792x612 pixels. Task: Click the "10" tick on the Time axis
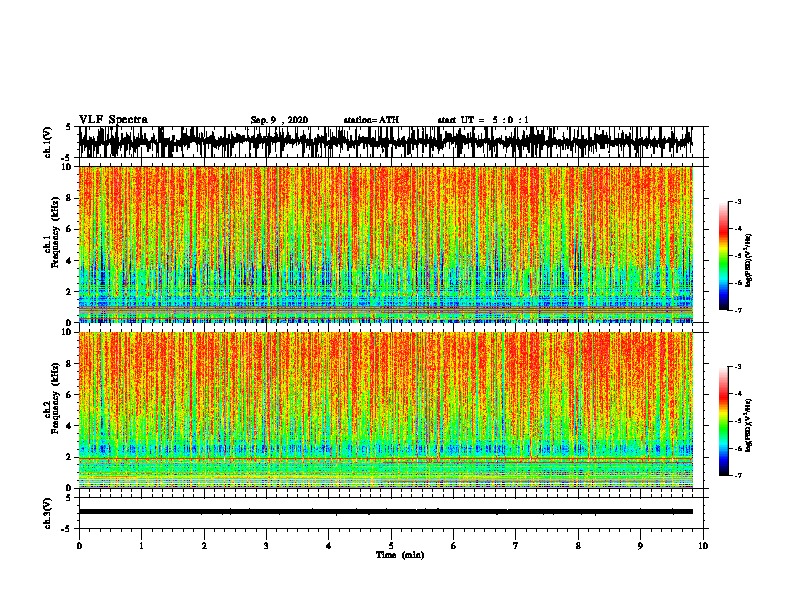click(703, 546)
